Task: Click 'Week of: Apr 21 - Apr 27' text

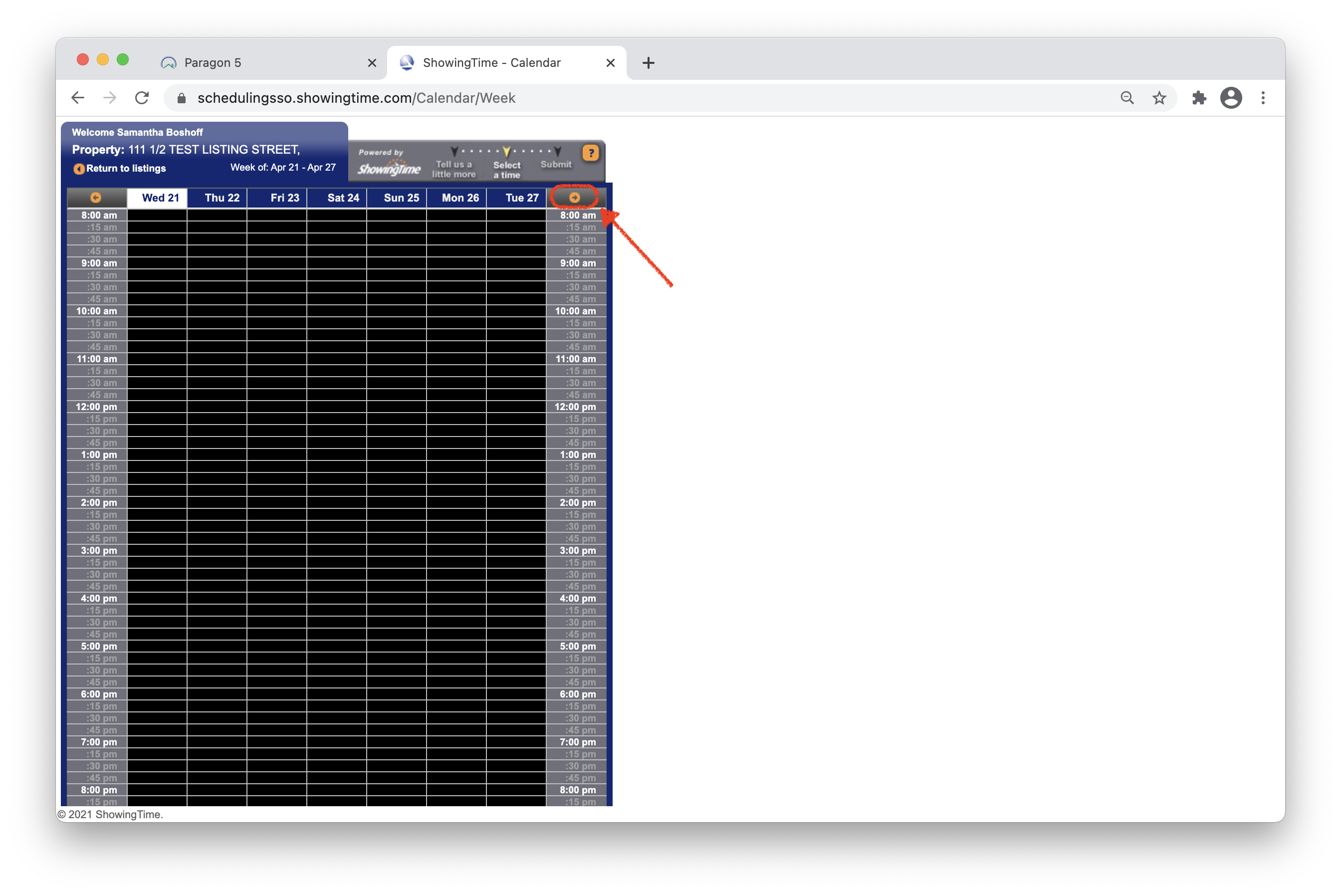Action: [x=283, y=168]
